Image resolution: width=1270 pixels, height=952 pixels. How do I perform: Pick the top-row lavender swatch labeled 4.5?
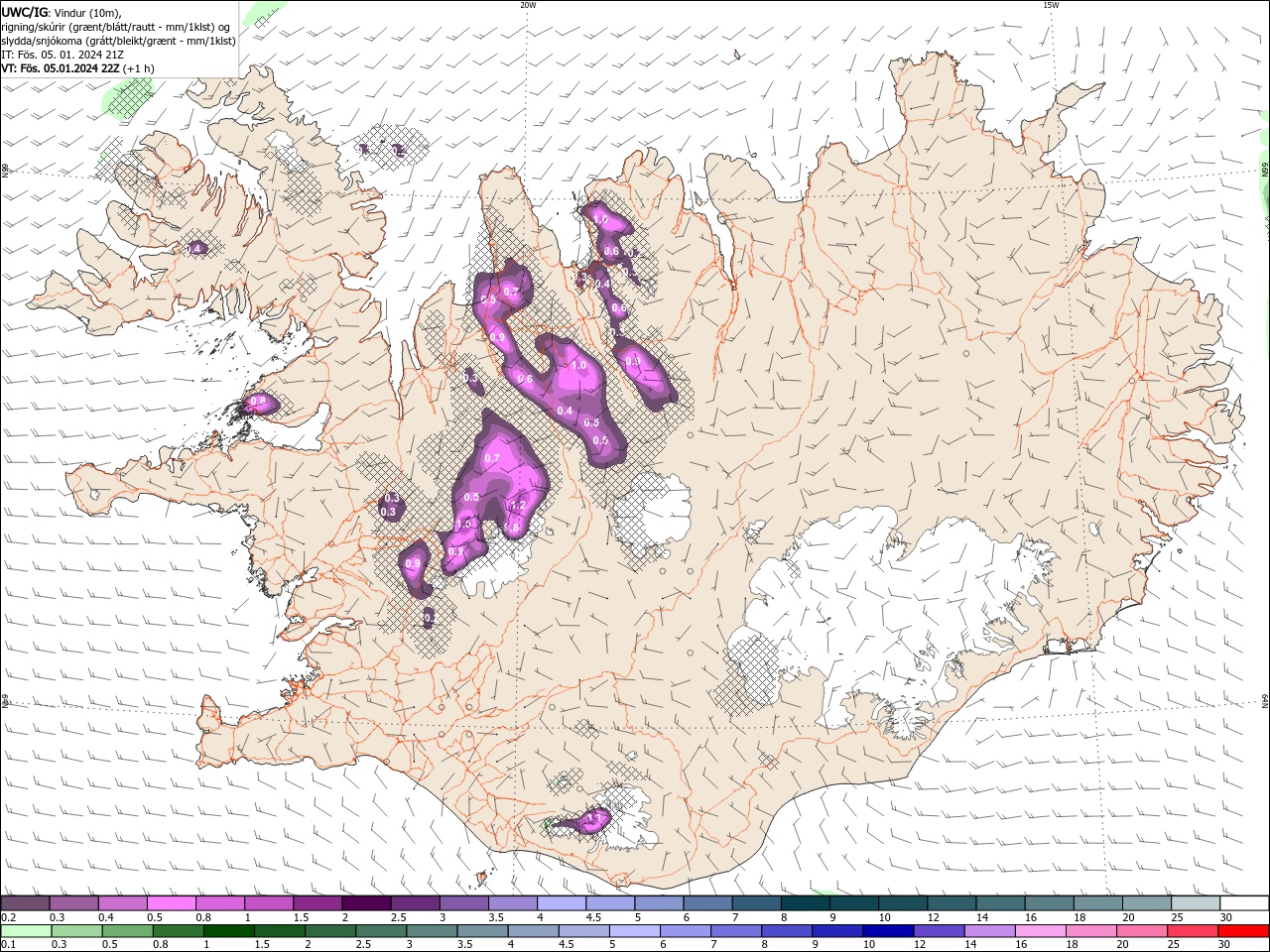tap(610, 903)
